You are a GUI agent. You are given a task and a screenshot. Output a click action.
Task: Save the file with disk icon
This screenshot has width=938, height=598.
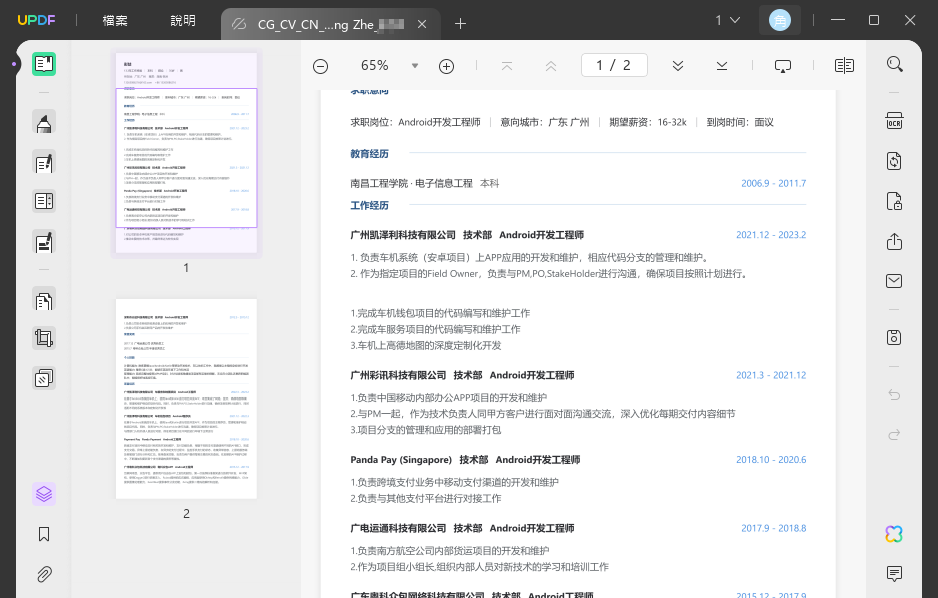tap(894, 337)
